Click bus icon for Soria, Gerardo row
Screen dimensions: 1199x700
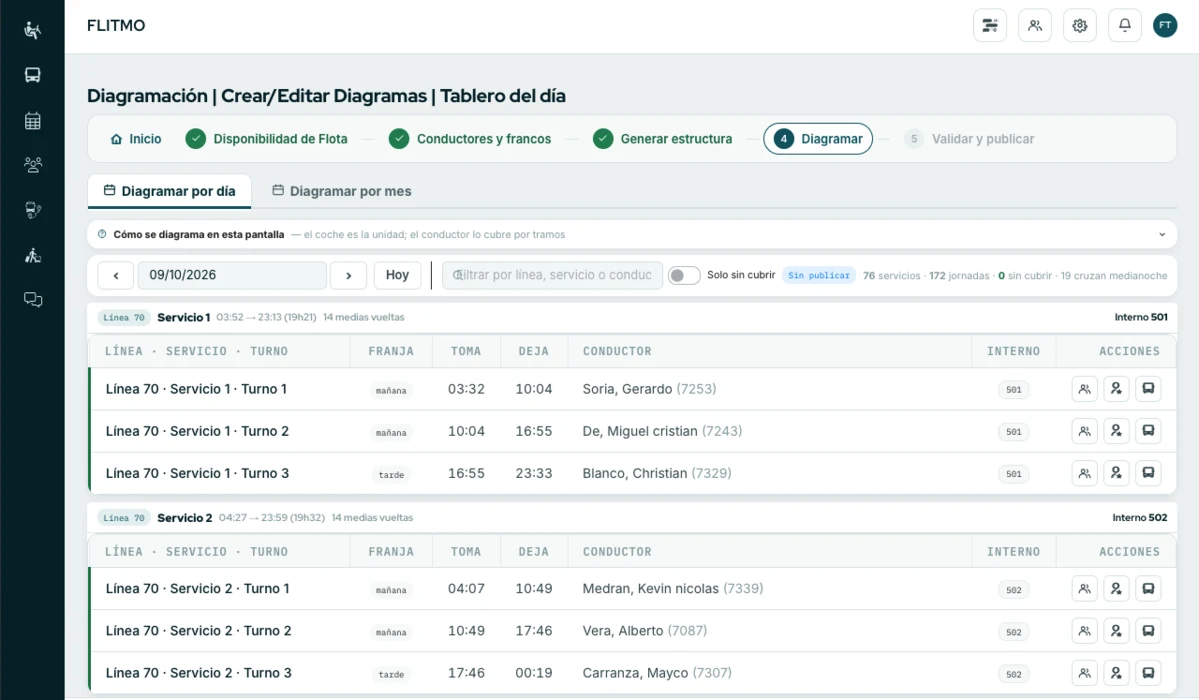pos(1149,389)
